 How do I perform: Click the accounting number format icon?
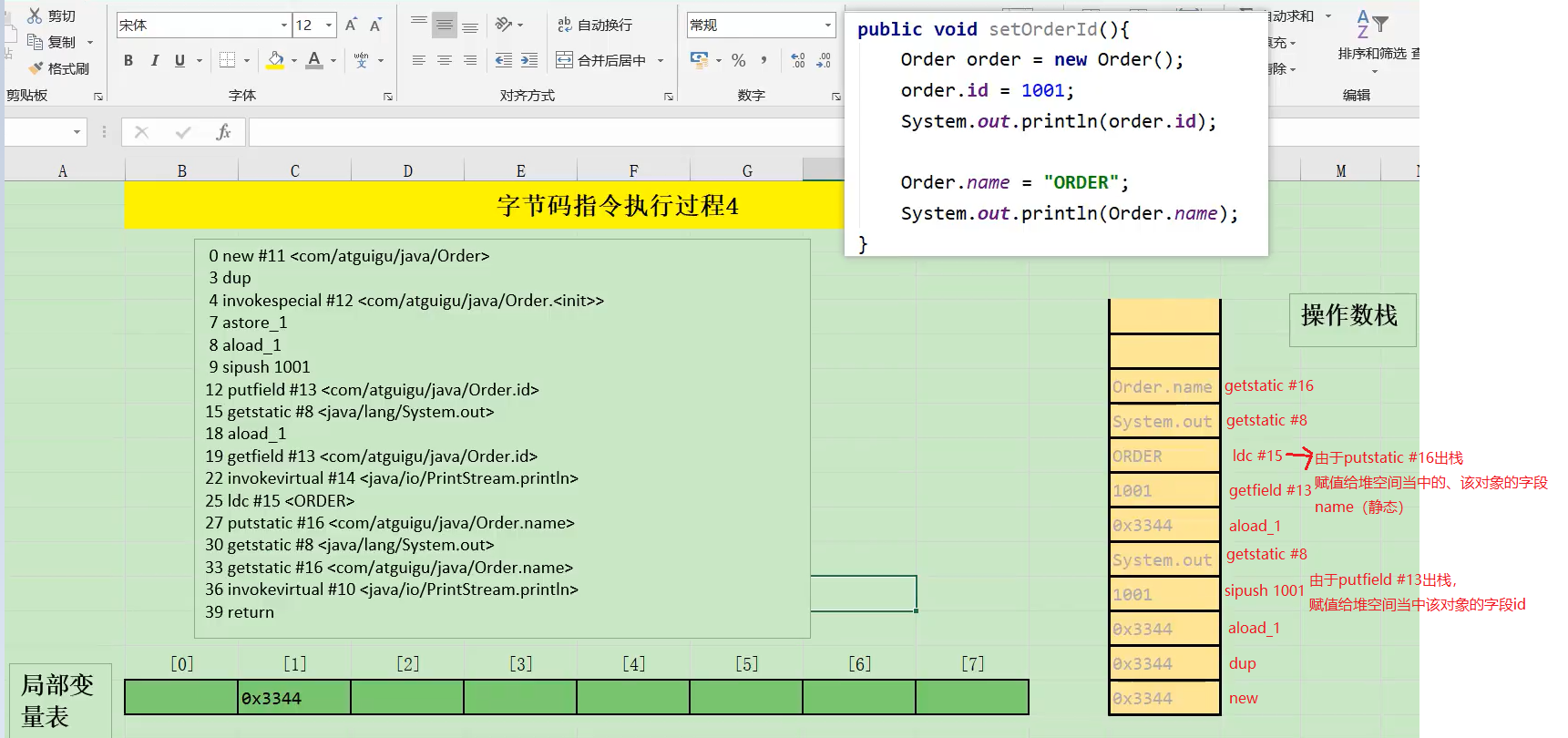699,60
